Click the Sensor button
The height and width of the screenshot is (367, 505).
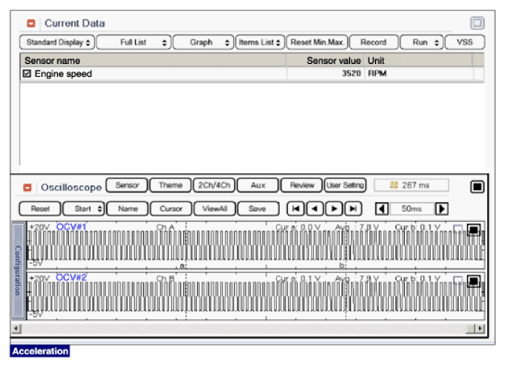127,185
